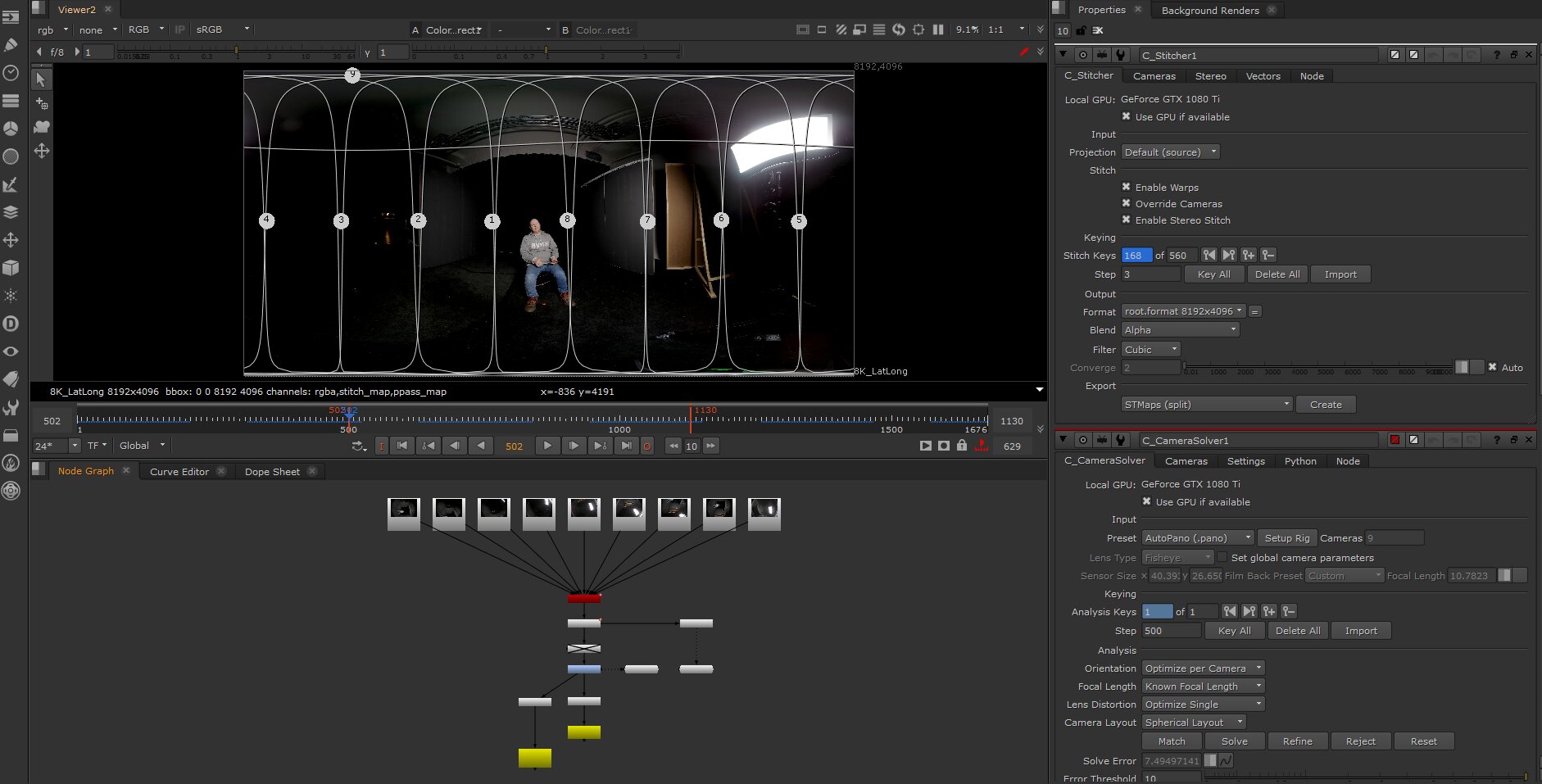Open the Views nodes menu (eye icon)

[11, 351]
